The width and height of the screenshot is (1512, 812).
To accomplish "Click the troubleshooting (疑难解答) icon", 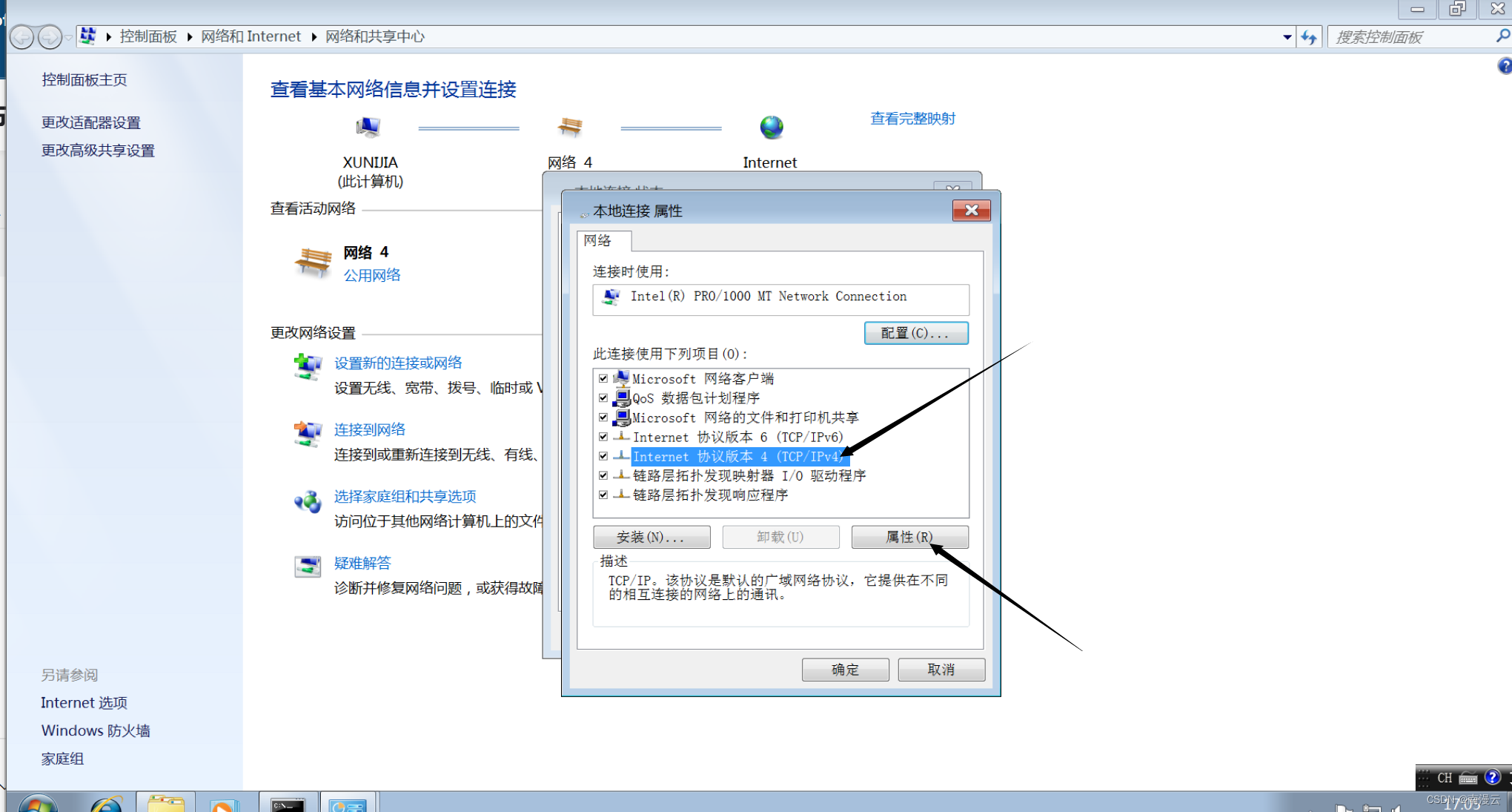I will click(x=308, y=567).
